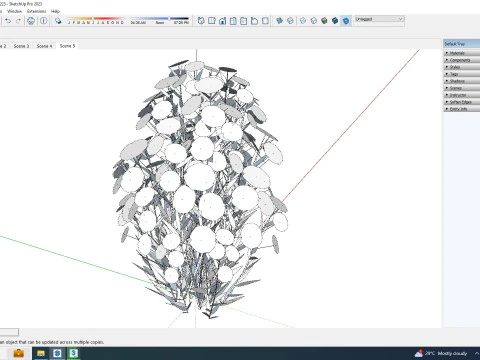This screenshot has width=480, height=360.
Task: Switch to Front view
Action: (x=222, y=21)
